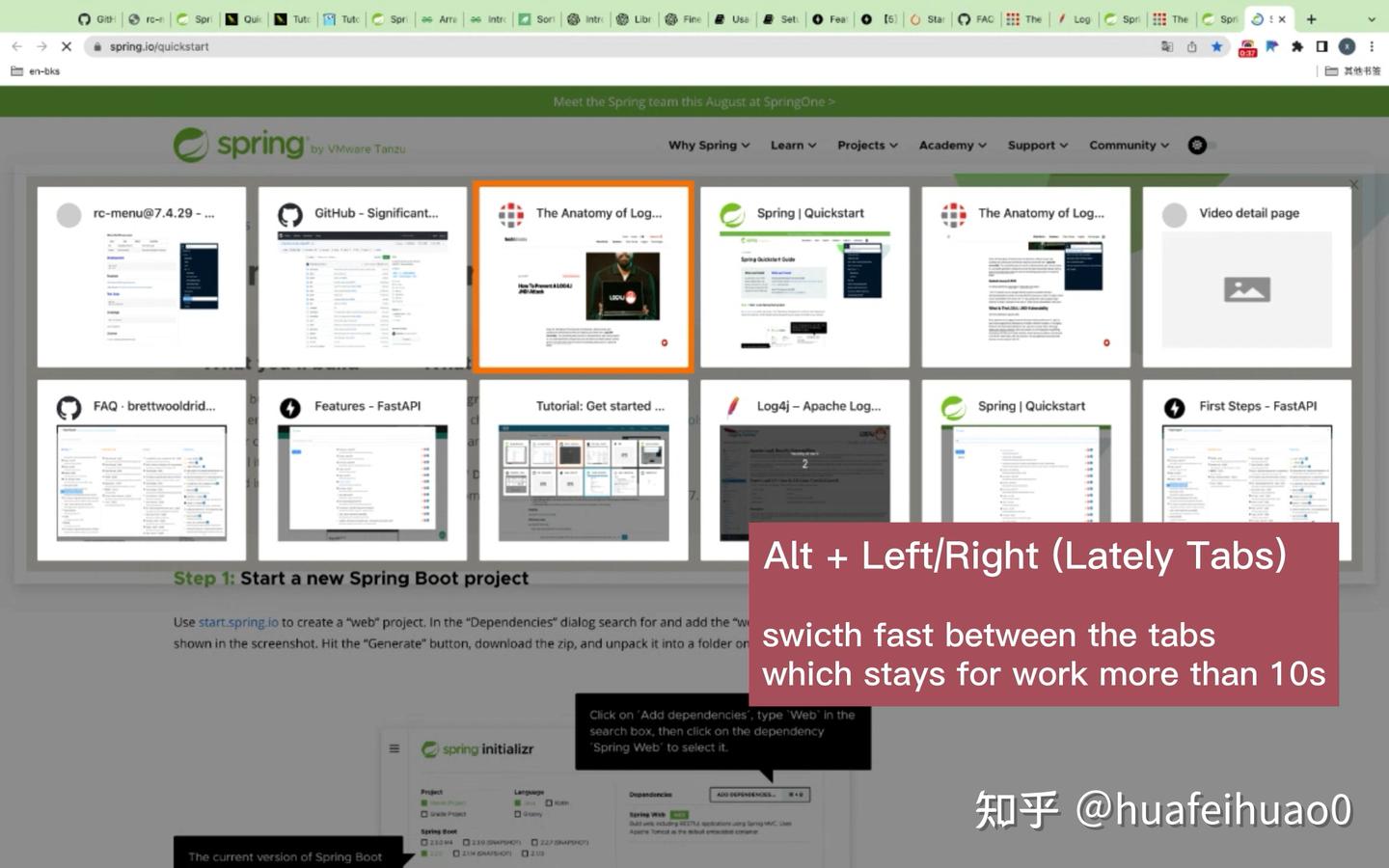Viewport: 1389px width, 868px height.
Task: Click the purple bookmark-flag extension icon
Action: [1272, 45]
